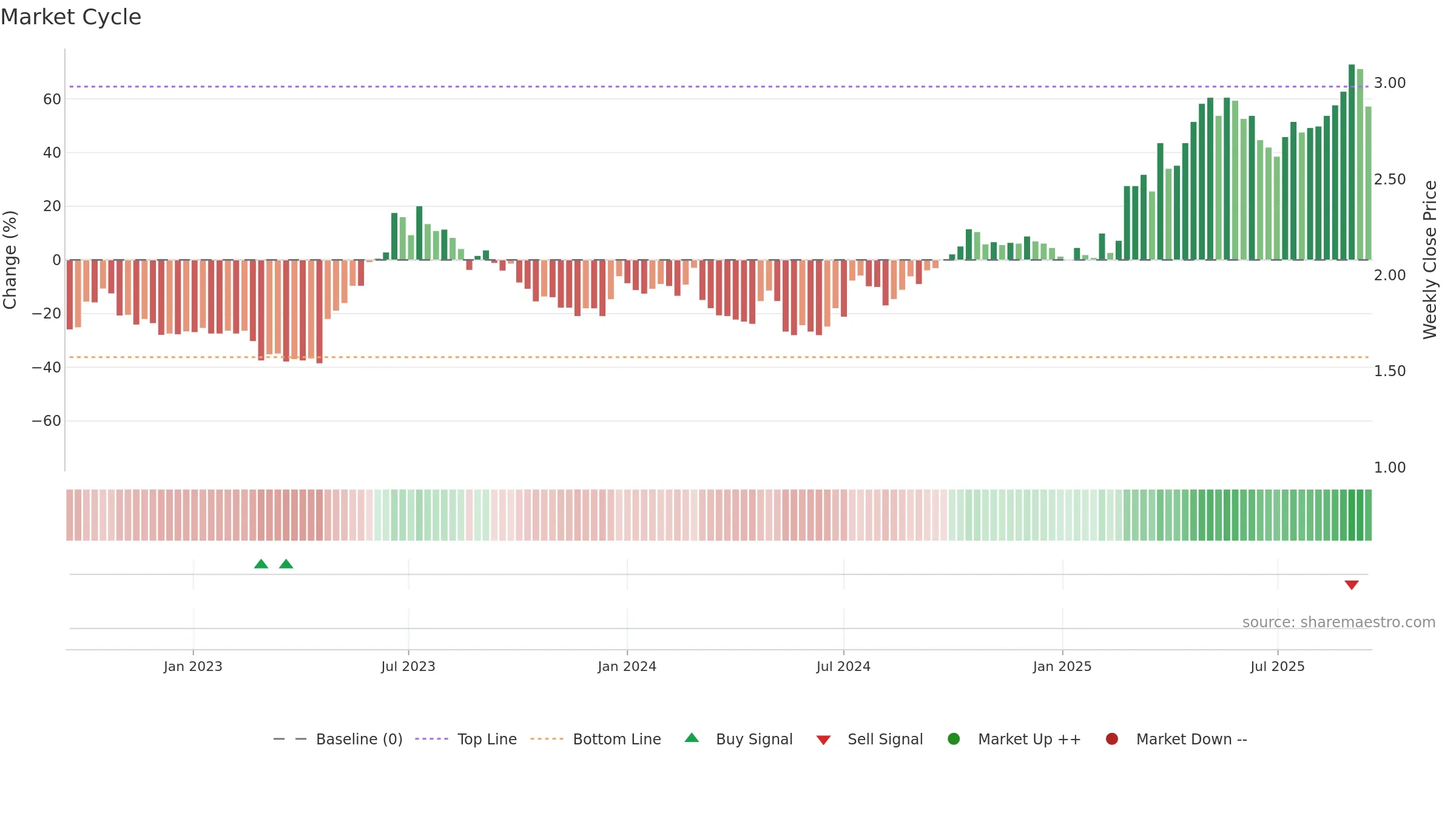Image resolution: width=1456 pixels, height=819 pixels.
Task: Click the 20 tick on Change axis
Action: (52, 206)
